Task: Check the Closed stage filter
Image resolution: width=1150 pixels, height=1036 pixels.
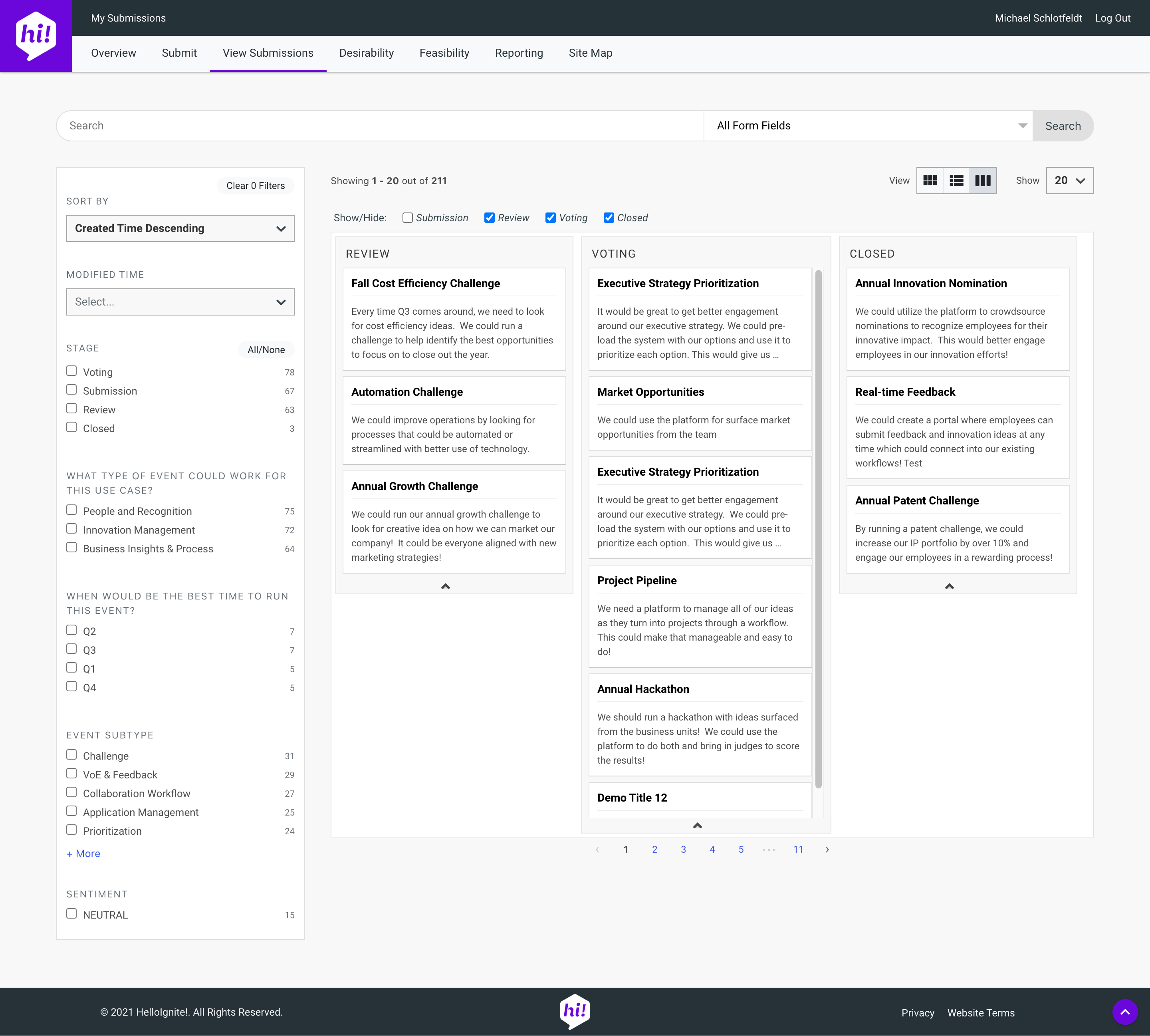Action: click(72, 427)
